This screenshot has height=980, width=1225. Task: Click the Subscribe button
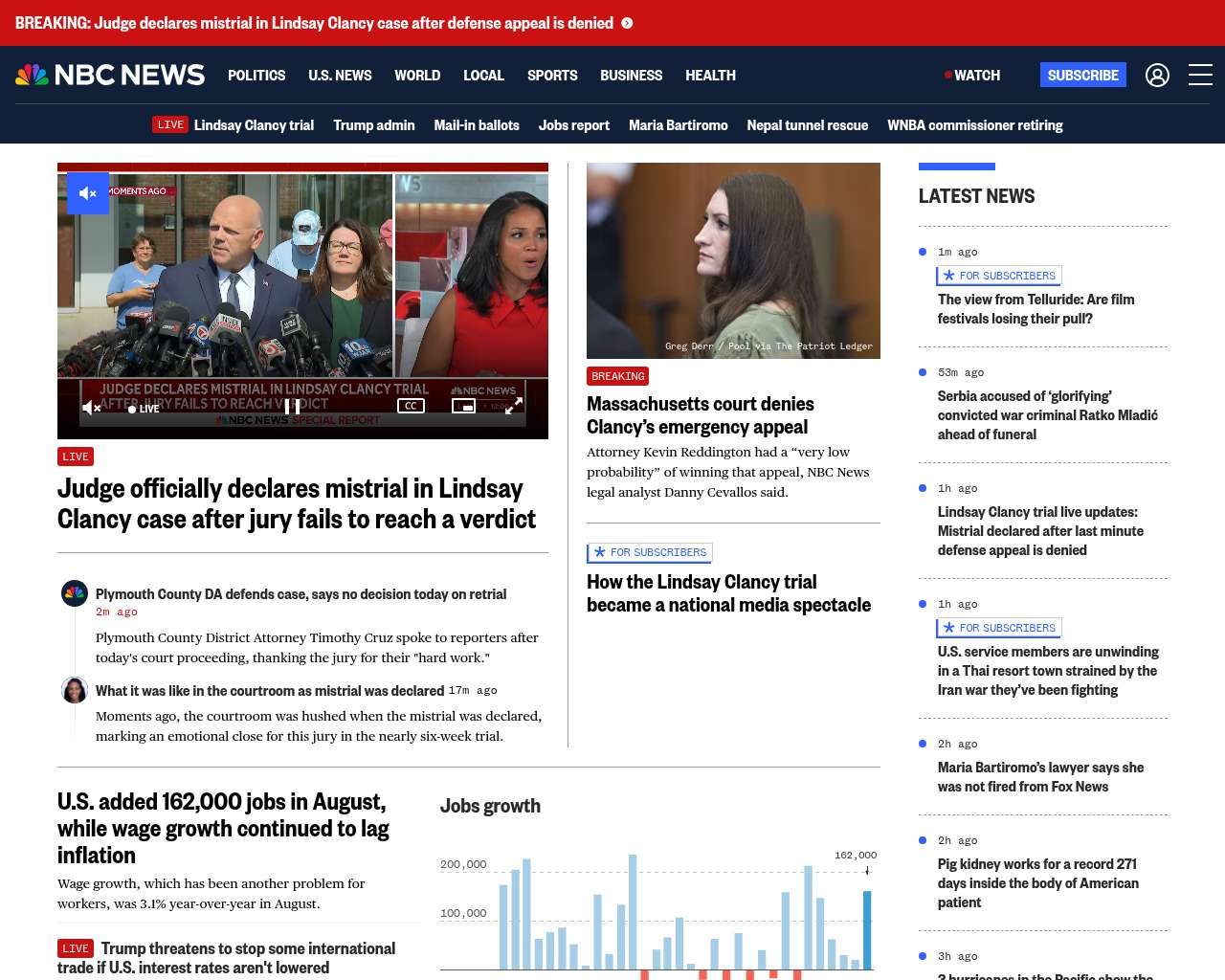pos(1083,75)
